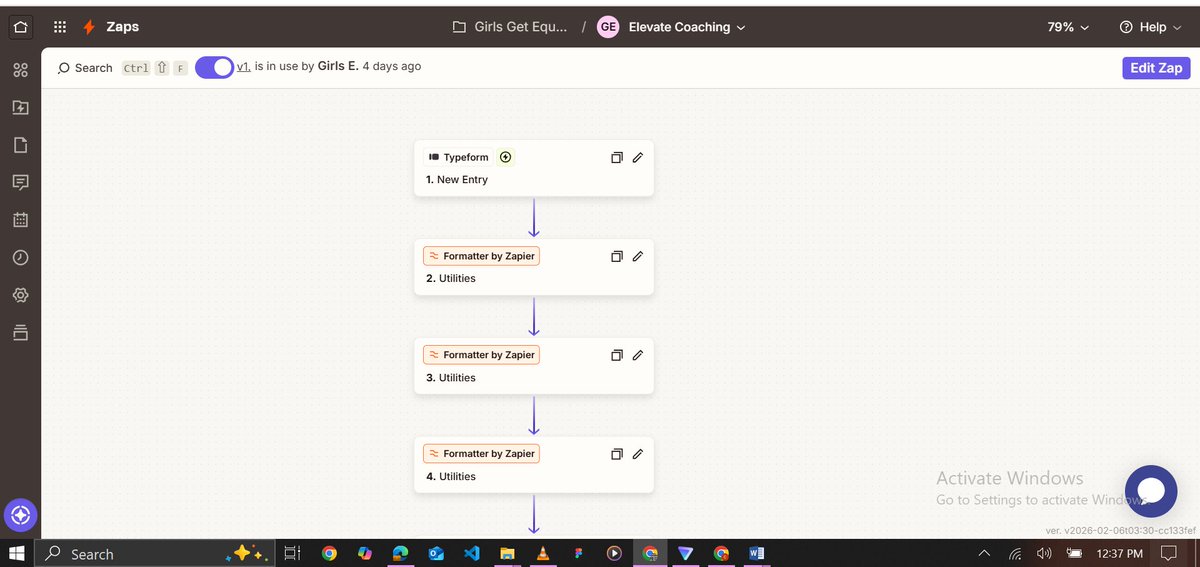The width and height of the screenshot is (1200, 567).
Task: Launch Visual Studio Code from taskbar
Action: [x=472, y=553]
